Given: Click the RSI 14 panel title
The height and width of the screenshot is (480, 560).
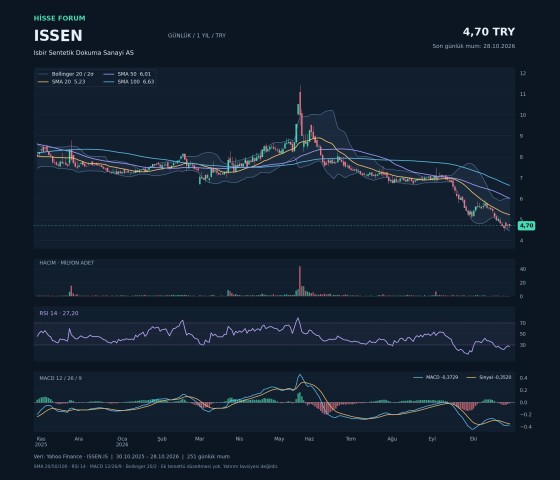Looking at the screenshot, I should pyautogui.click(x=59, y=313).
